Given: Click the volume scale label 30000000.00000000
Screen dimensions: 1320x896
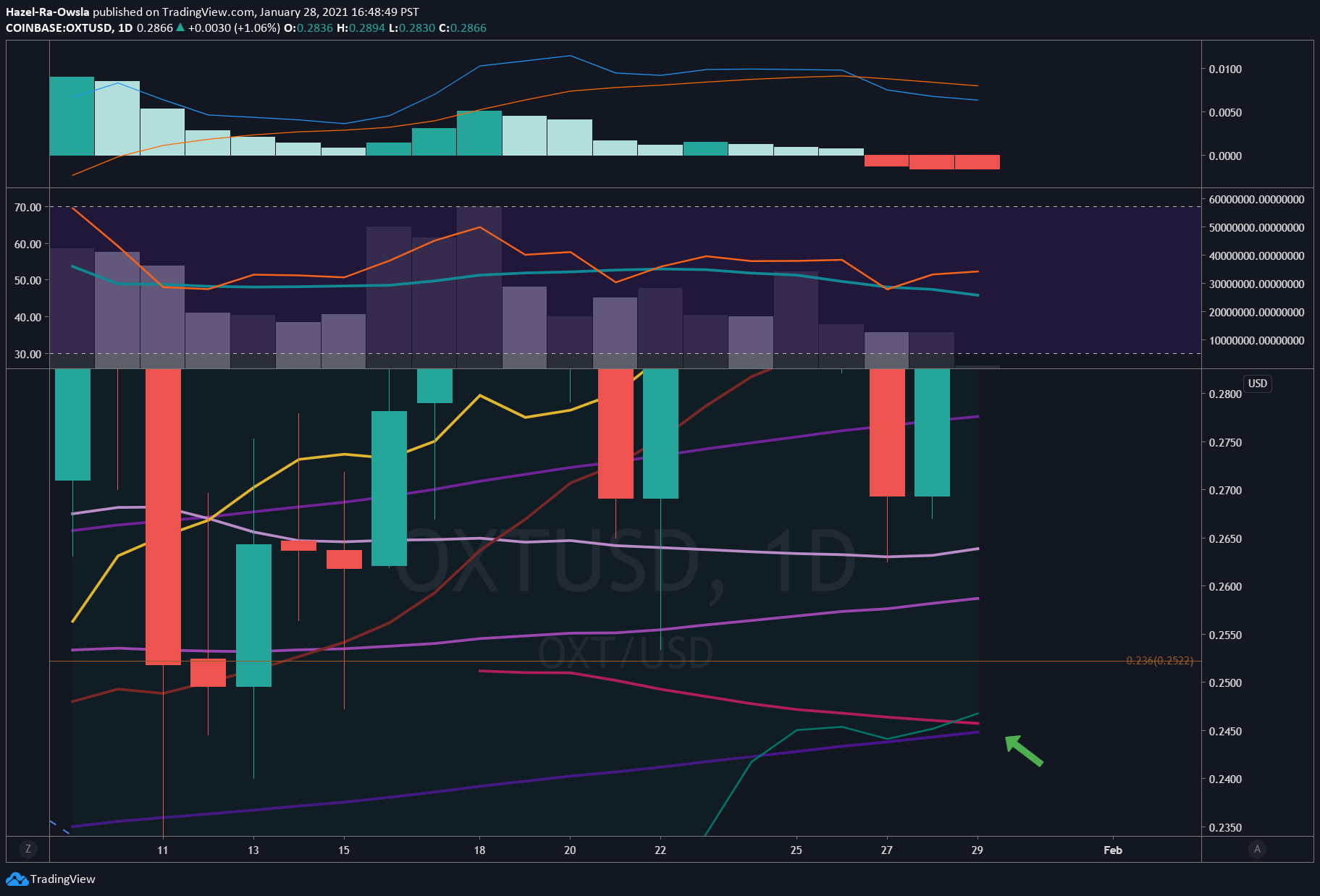Looking at the screenshot, I should click(1257, 284).
